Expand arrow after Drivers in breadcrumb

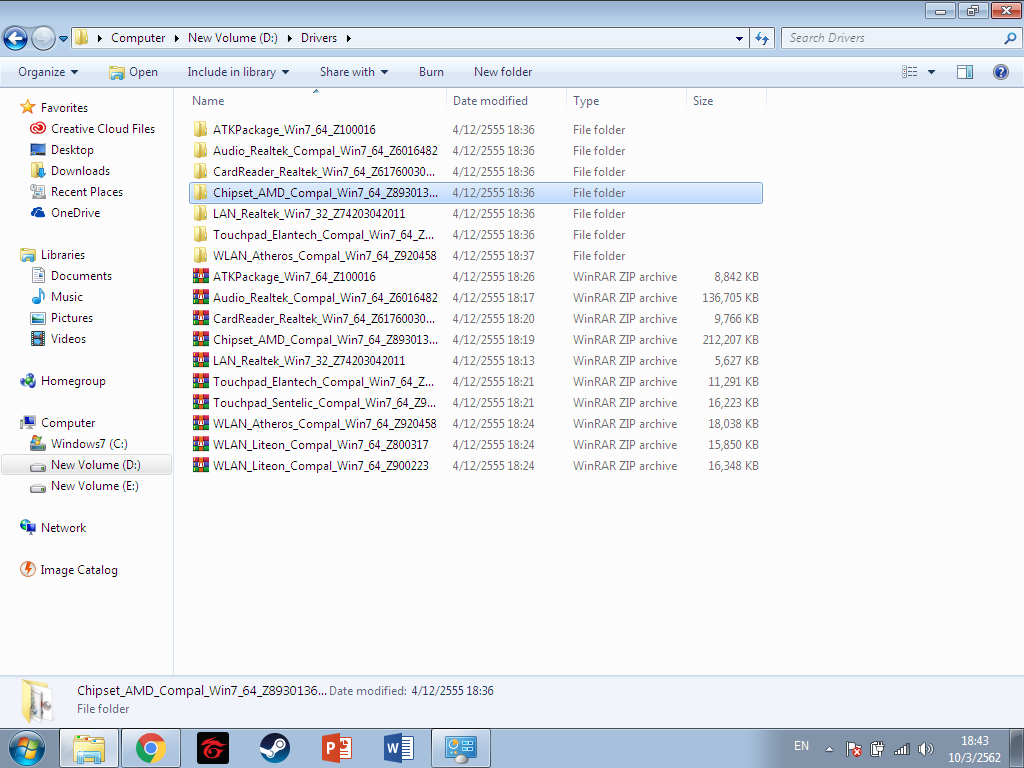pyautogui.click(x=349, y=39)
